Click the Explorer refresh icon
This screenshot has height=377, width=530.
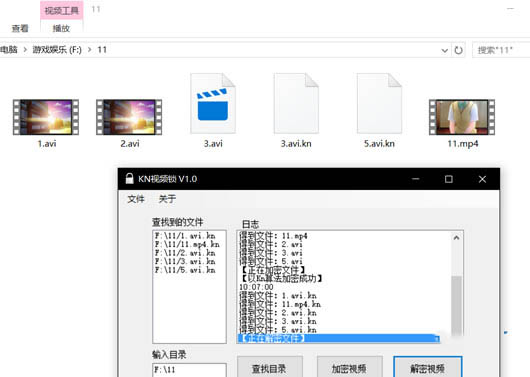[x=458, y=50]
